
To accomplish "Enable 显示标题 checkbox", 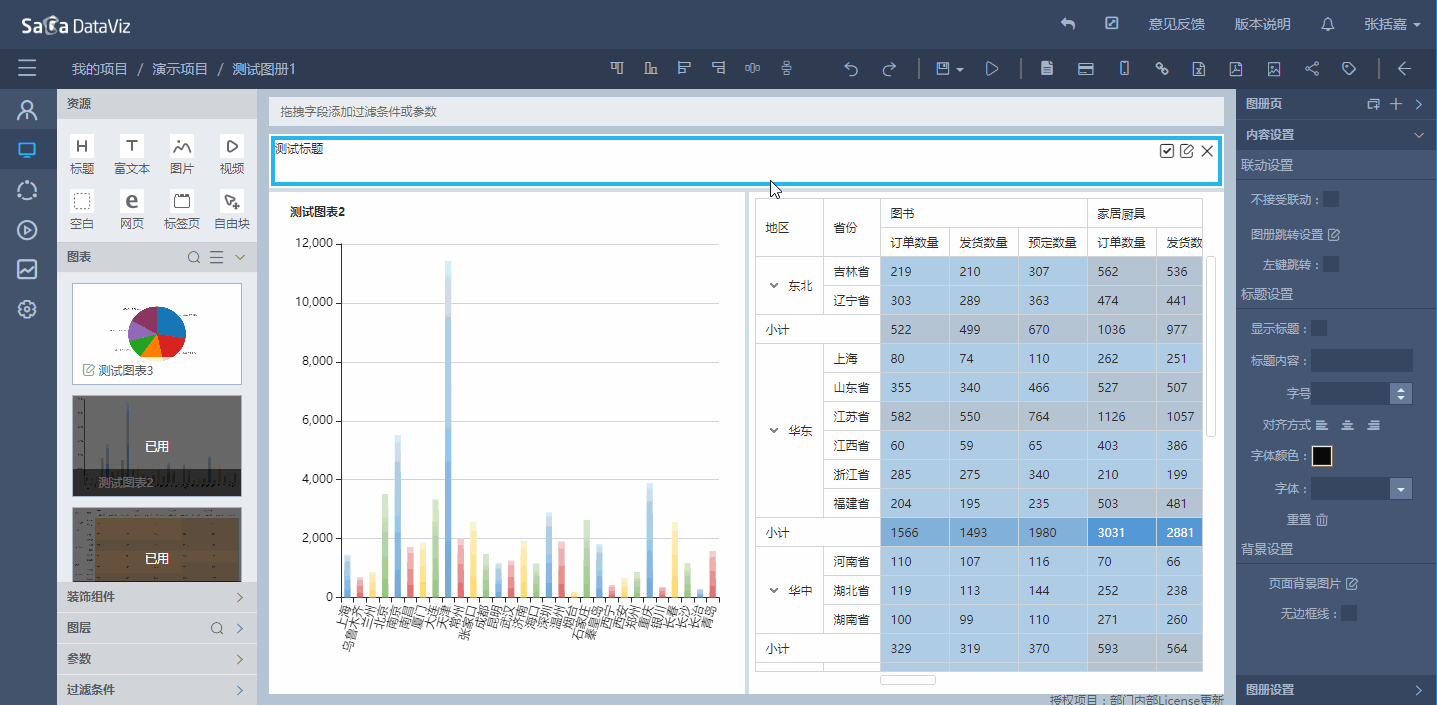I will click(x=1319, y=328).
